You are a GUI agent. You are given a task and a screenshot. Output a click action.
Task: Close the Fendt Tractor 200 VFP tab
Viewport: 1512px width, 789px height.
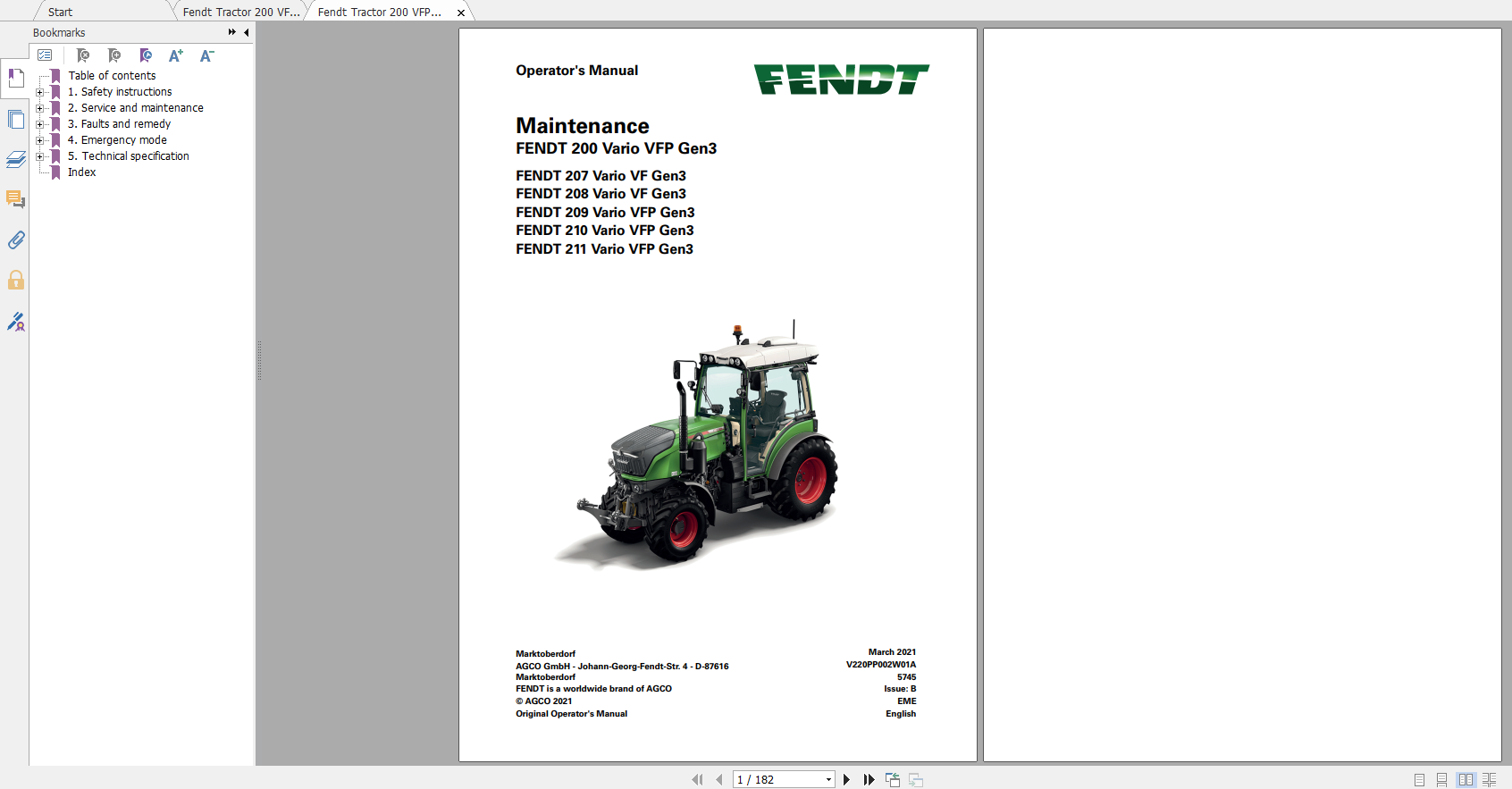click(x=461, y=13)
